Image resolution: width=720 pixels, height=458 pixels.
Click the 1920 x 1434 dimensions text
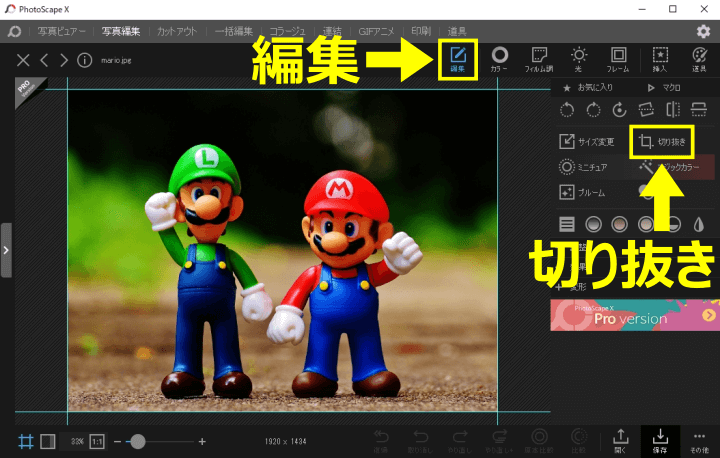tap(286, 441)
